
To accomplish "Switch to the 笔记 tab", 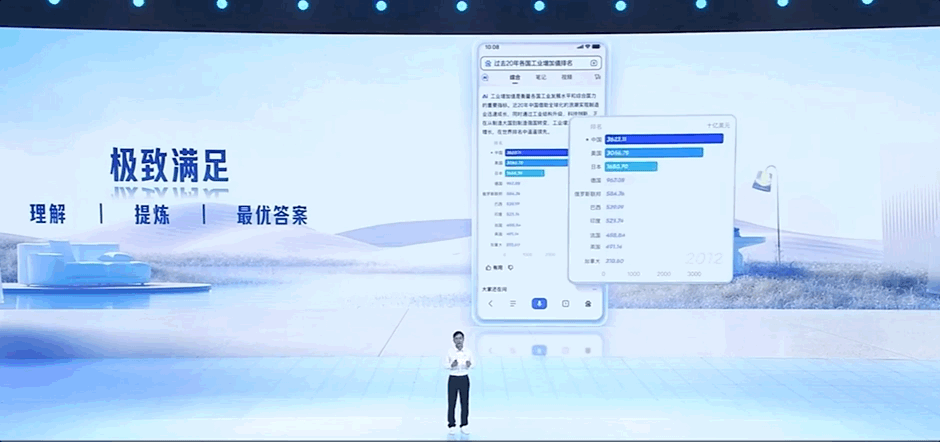I will click(541, 77).
